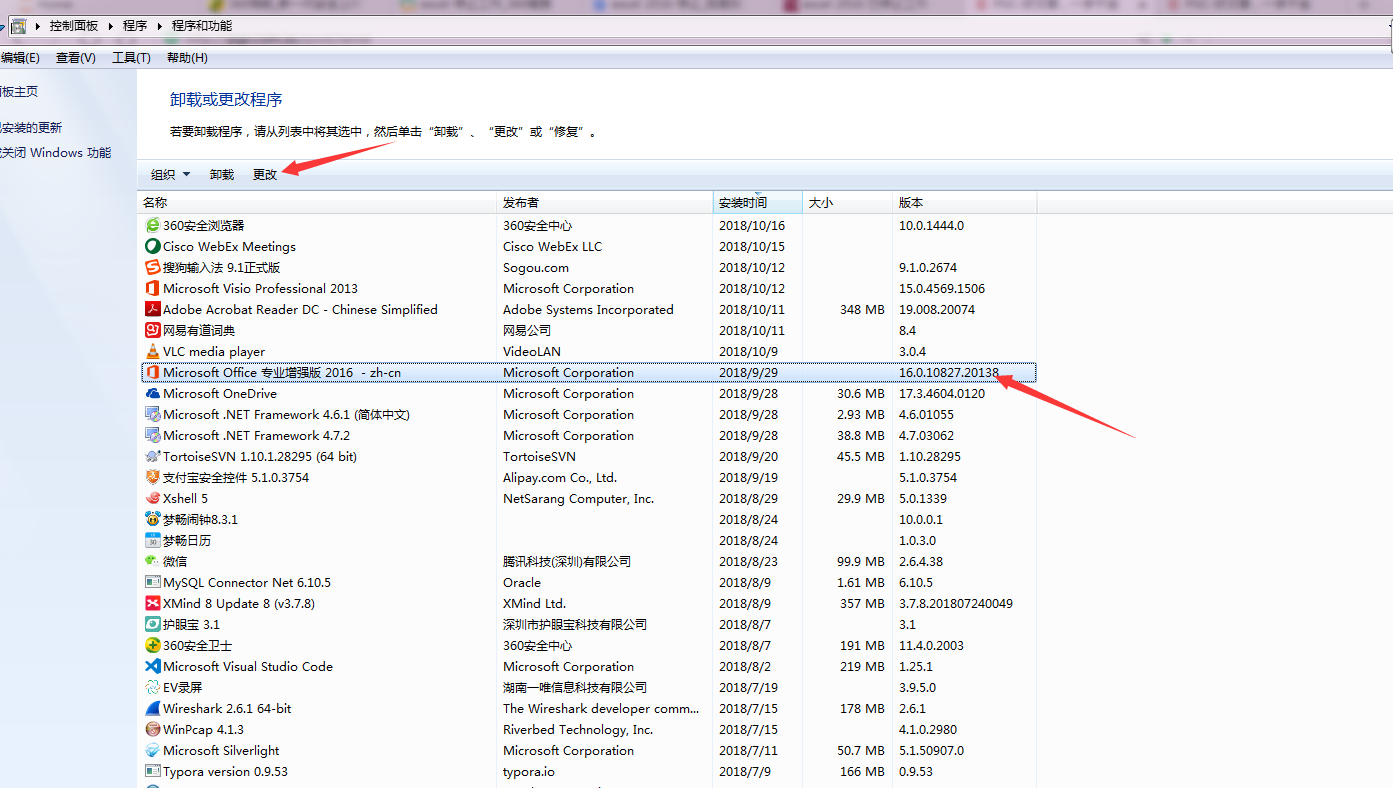Click the 梦畅闹钟8.3.1 icon
Viewport: 1393px width, 788px height.
tap(153, 519)
